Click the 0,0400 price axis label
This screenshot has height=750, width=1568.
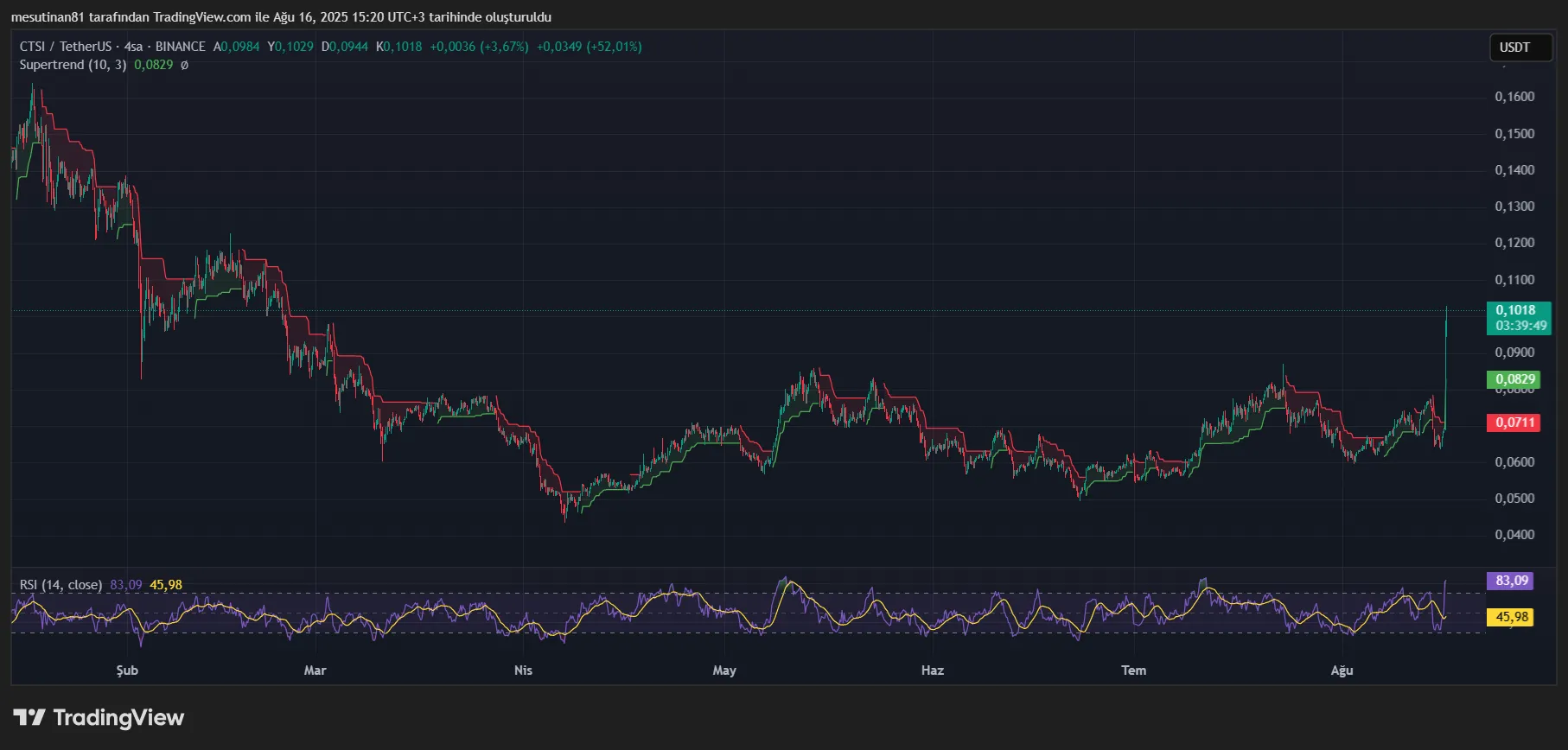click(1515, 535)
